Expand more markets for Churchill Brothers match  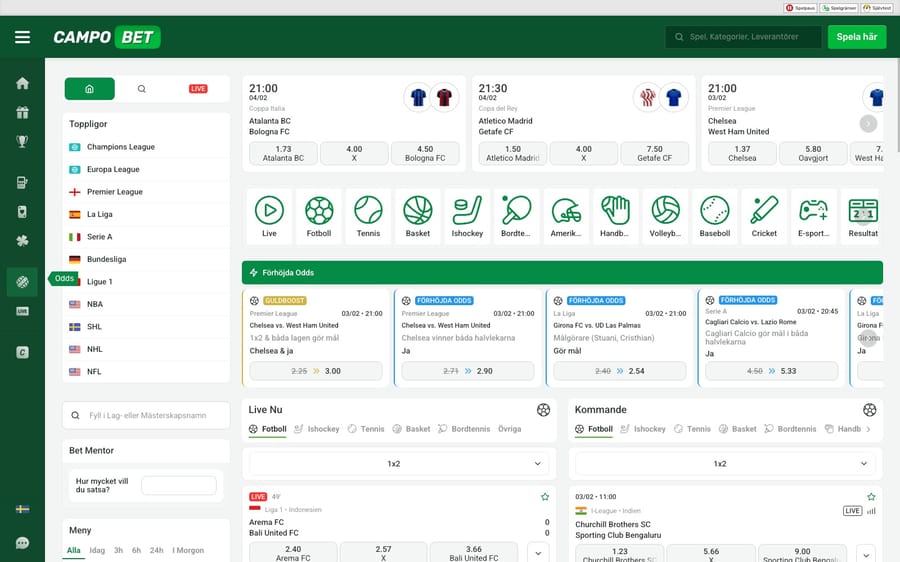866,553
